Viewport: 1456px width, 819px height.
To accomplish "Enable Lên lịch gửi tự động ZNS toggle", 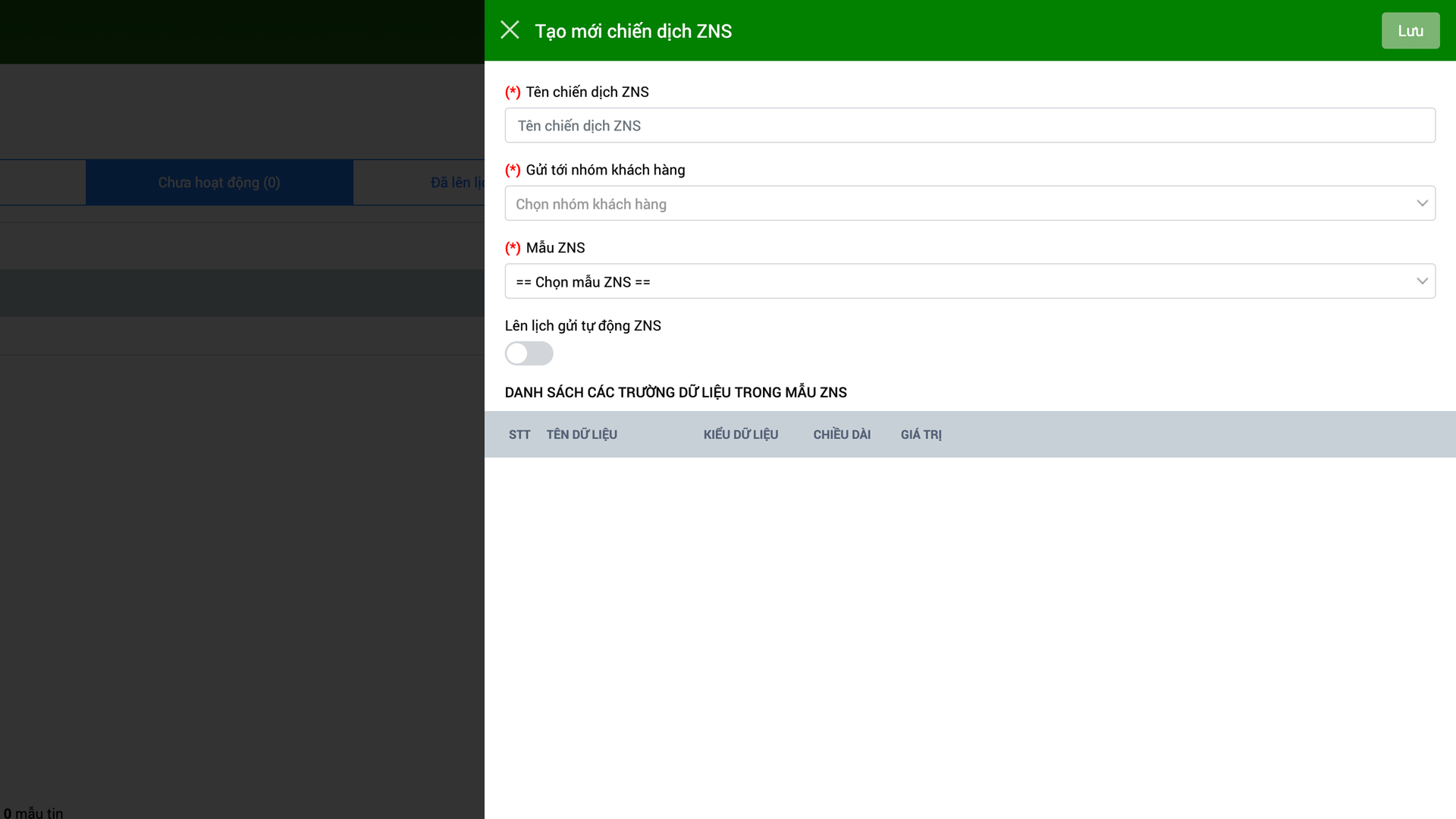I will pyautogui.click(x=529, y=353).
